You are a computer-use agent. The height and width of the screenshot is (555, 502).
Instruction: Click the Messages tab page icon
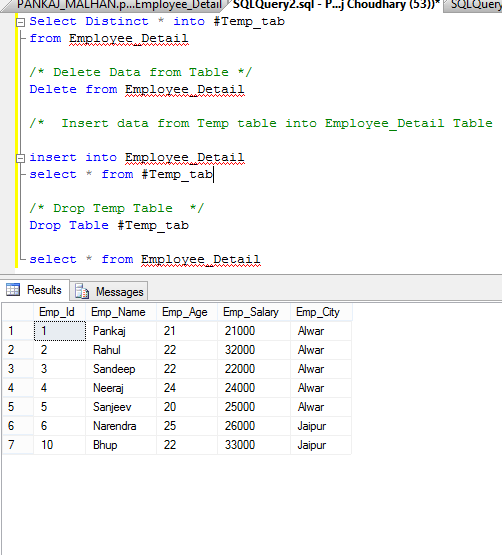[x=82, y=291]
